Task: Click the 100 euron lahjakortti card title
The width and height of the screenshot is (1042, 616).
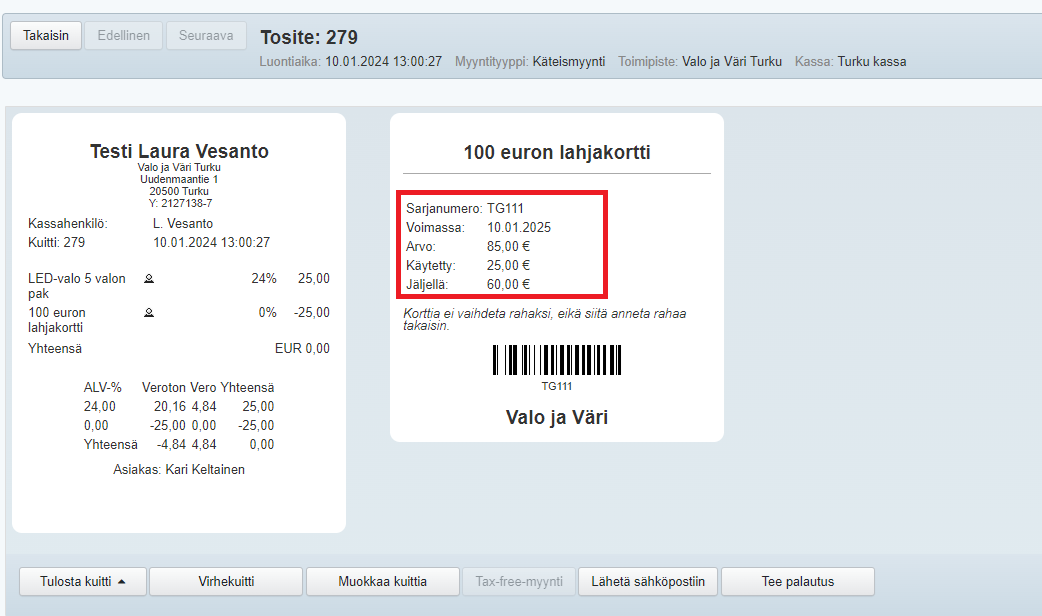Action: [x=556, y=153]
